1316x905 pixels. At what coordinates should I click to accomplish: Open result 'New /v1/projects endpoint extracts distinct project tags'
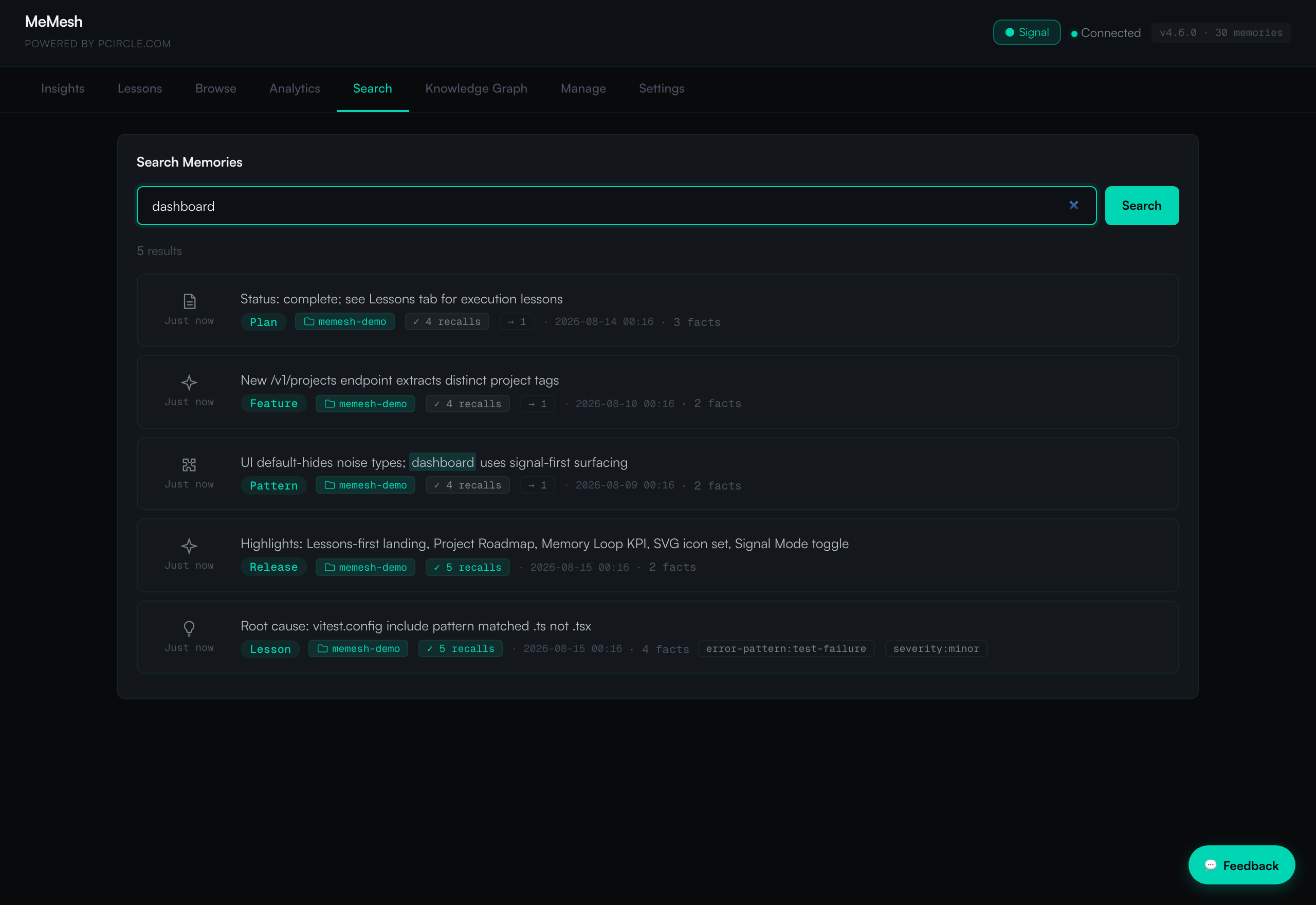[657, 392]
